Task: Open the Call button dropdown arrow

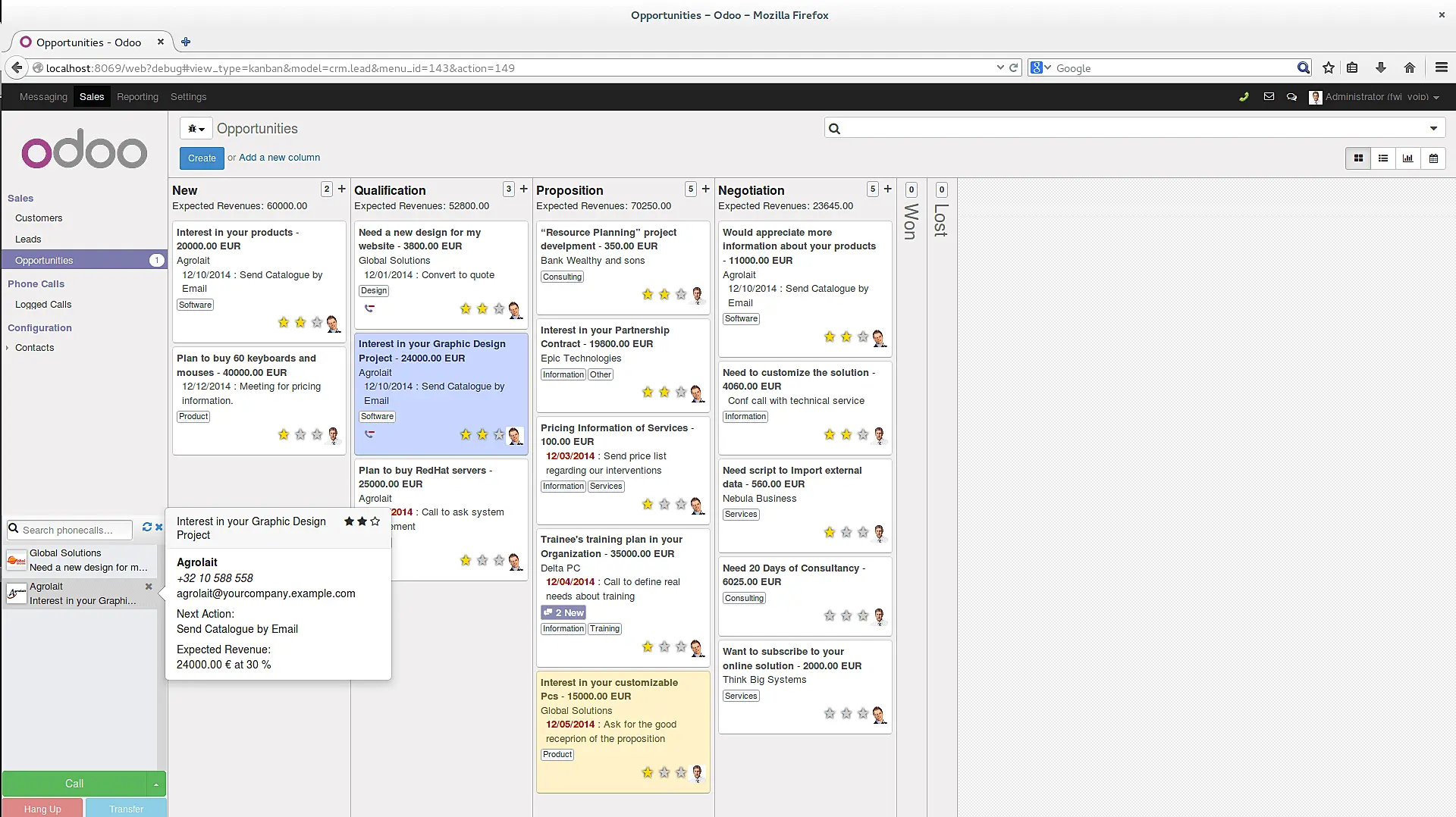Action: tap(156, 784)
